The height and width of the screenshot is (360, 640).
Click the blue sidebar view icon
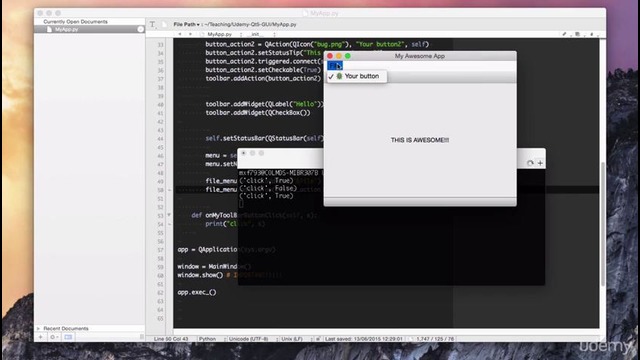click(x=68, y=337)
